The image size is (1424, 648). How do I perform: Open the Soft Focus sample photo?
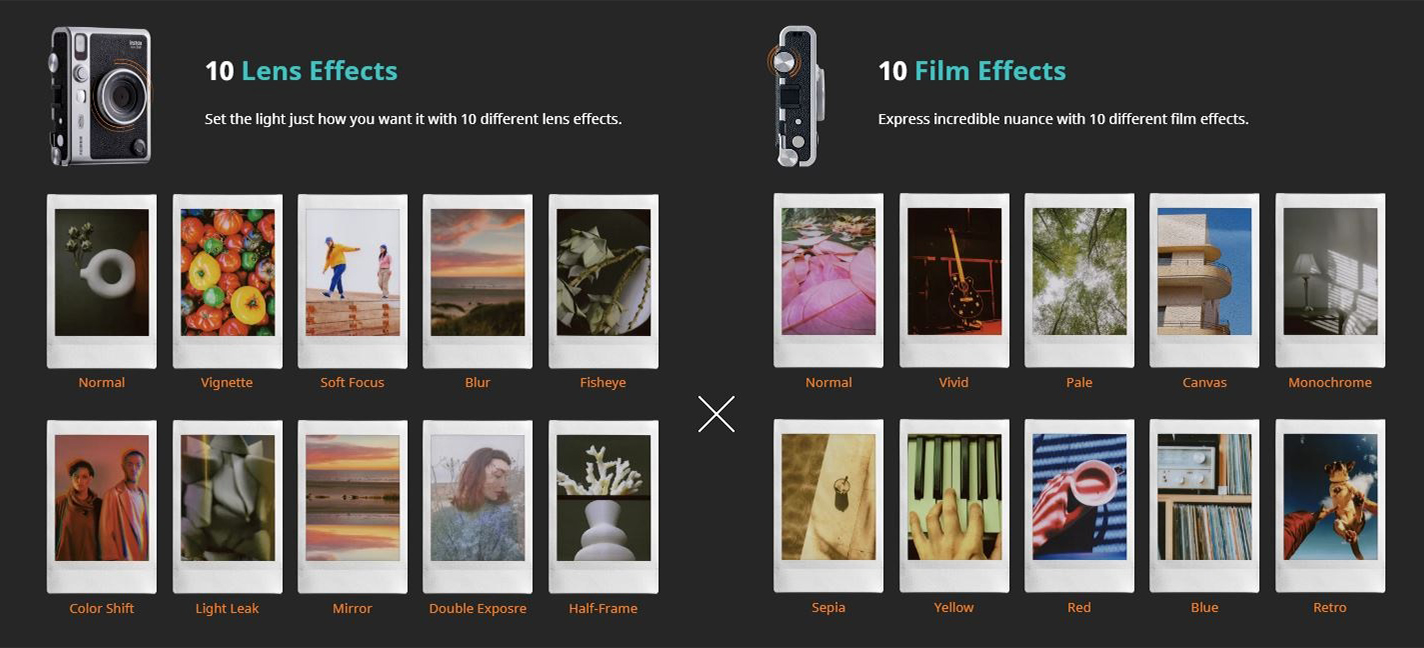352,281
